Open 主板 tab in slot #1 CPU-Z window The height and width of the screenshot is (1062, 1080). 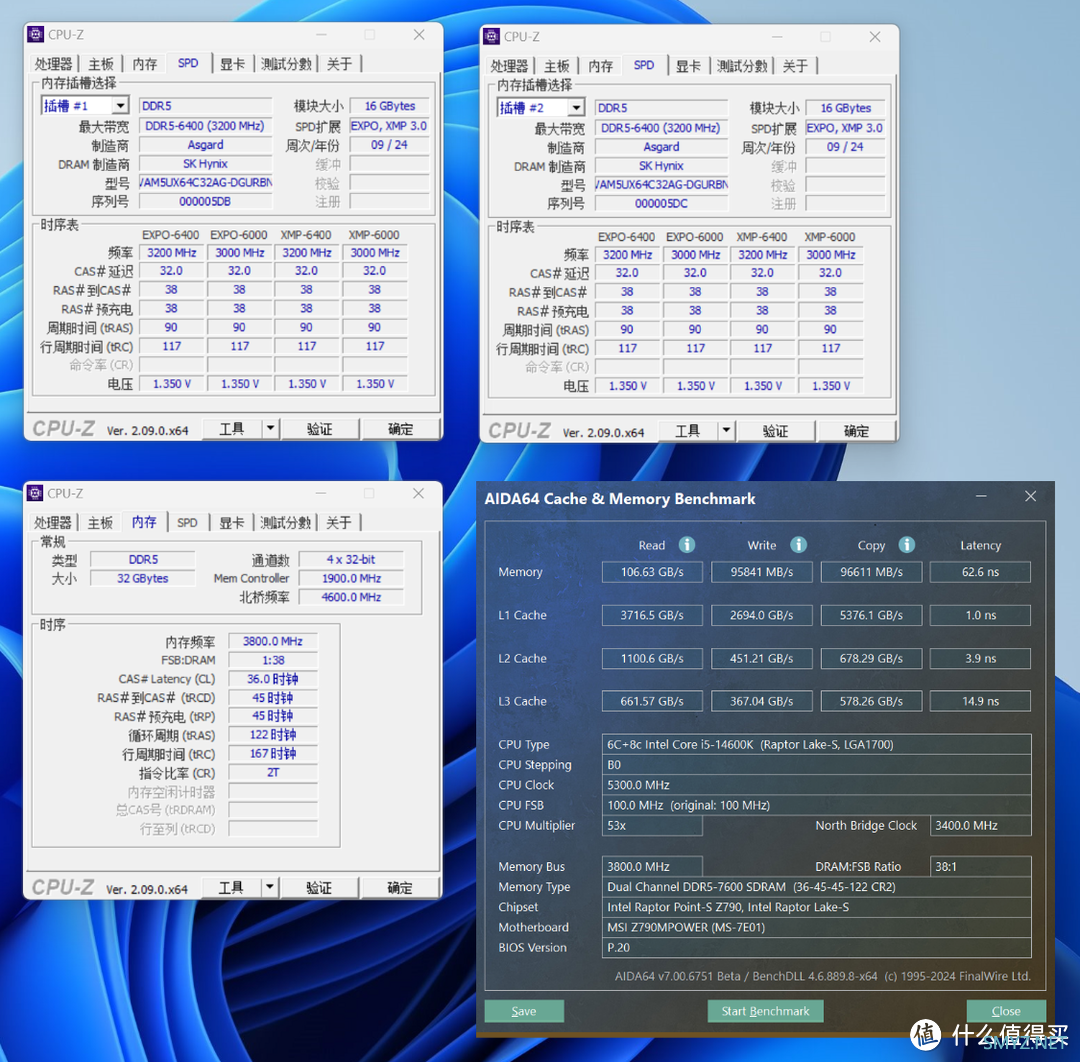click(101, 64)
